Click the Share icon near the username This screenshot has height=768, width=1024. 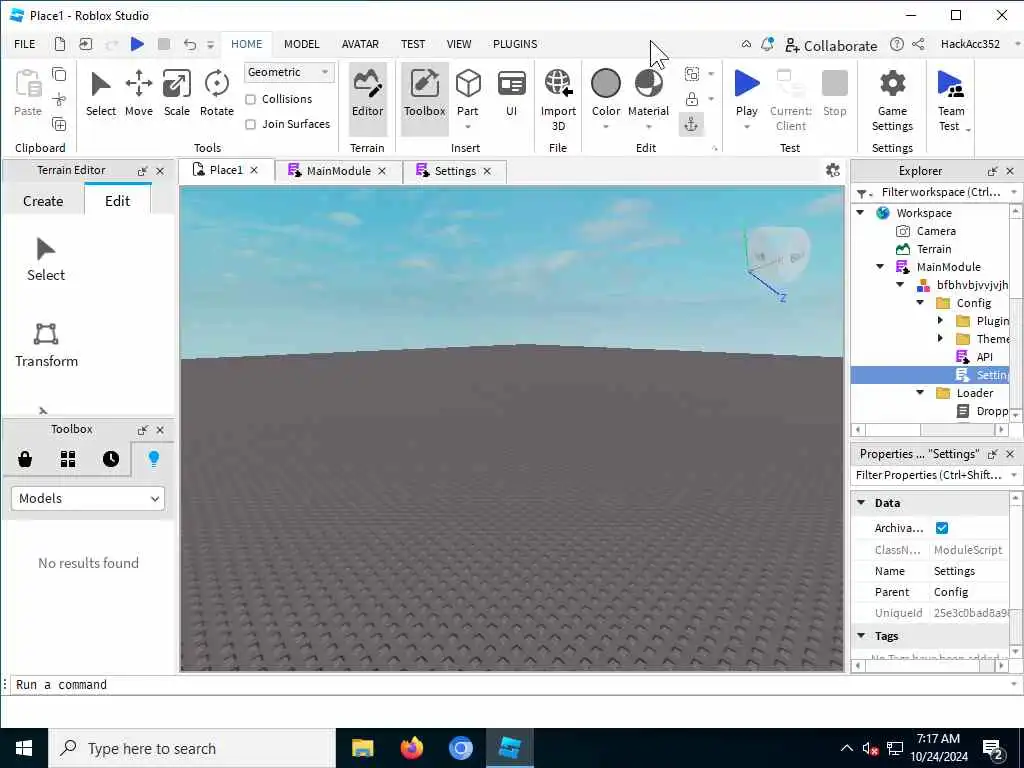[918, 44]
